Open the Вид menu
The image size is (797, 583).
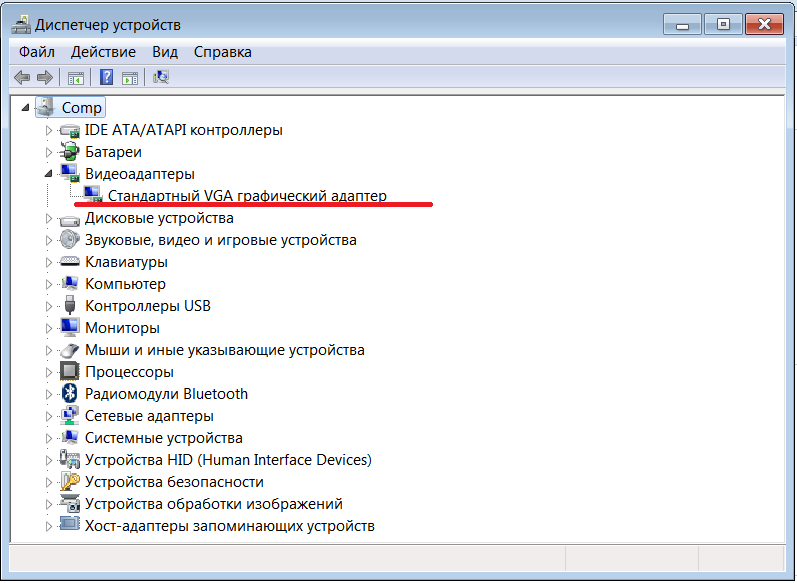tap(165, 52)
